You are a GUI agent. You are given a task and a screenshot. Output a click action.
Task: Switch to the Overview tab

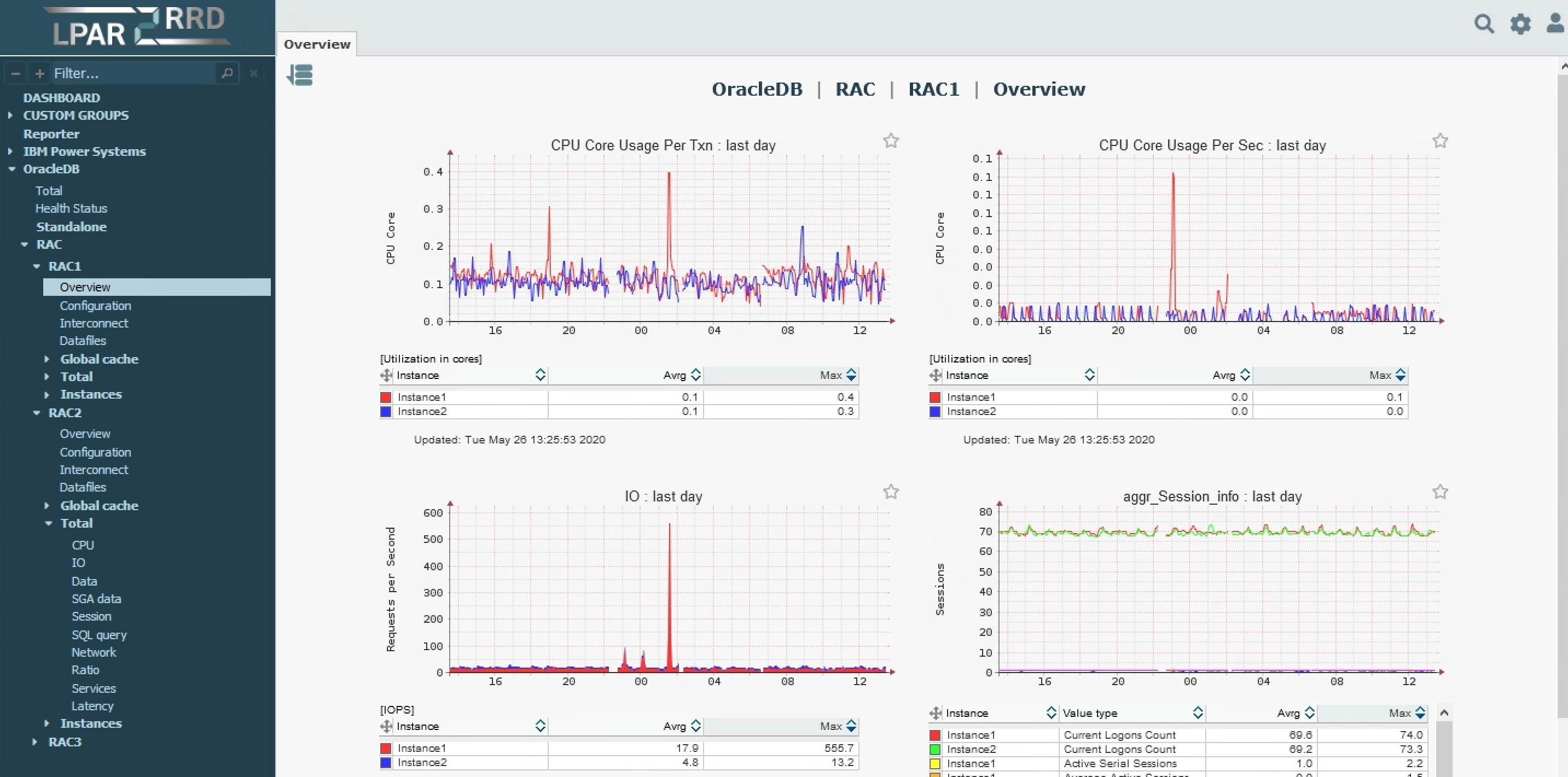[317, 44]
